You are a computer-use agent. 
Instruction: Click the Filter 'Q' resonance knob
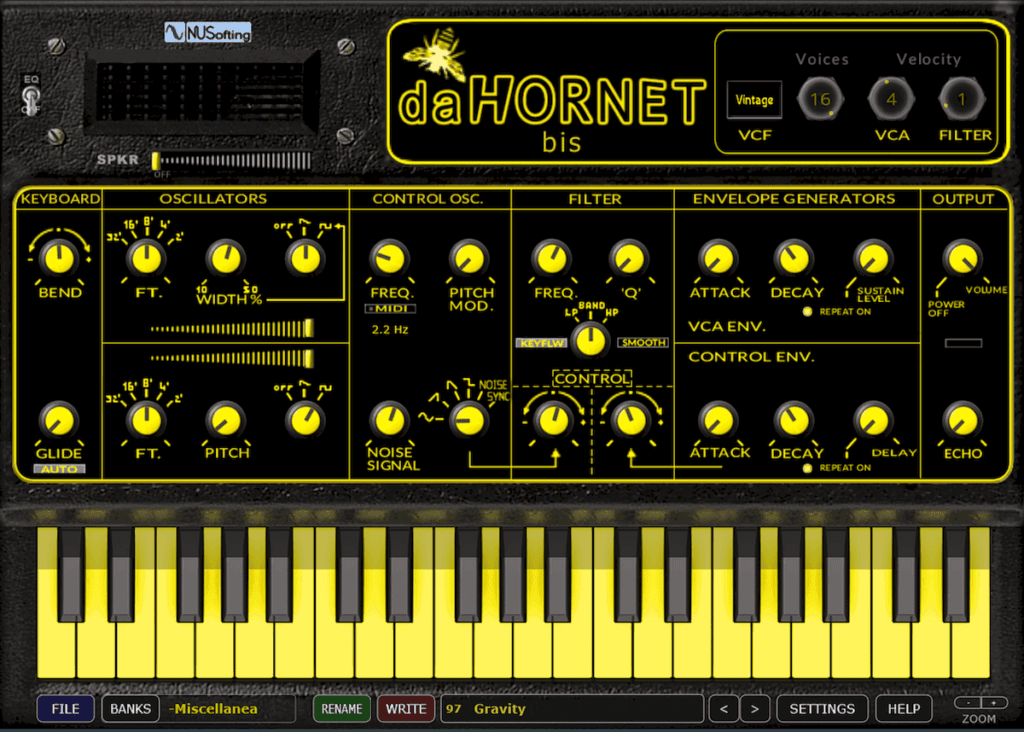tap(629, 258)
